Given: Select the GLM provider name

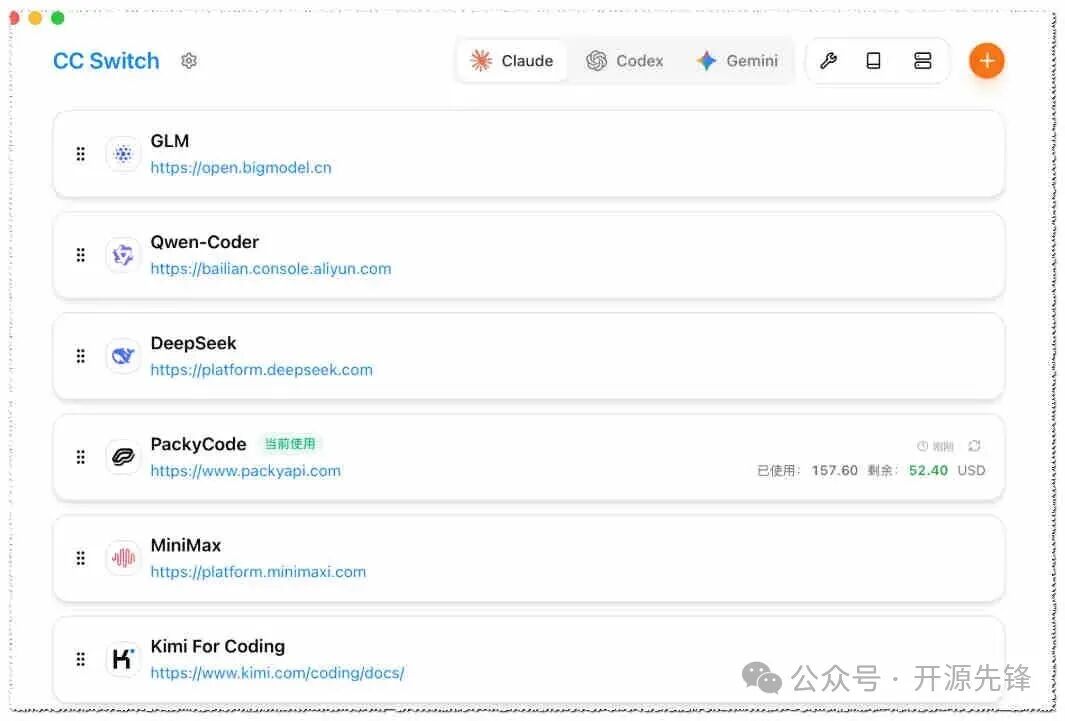Looking at the screenshot, I should coord(170,141).
